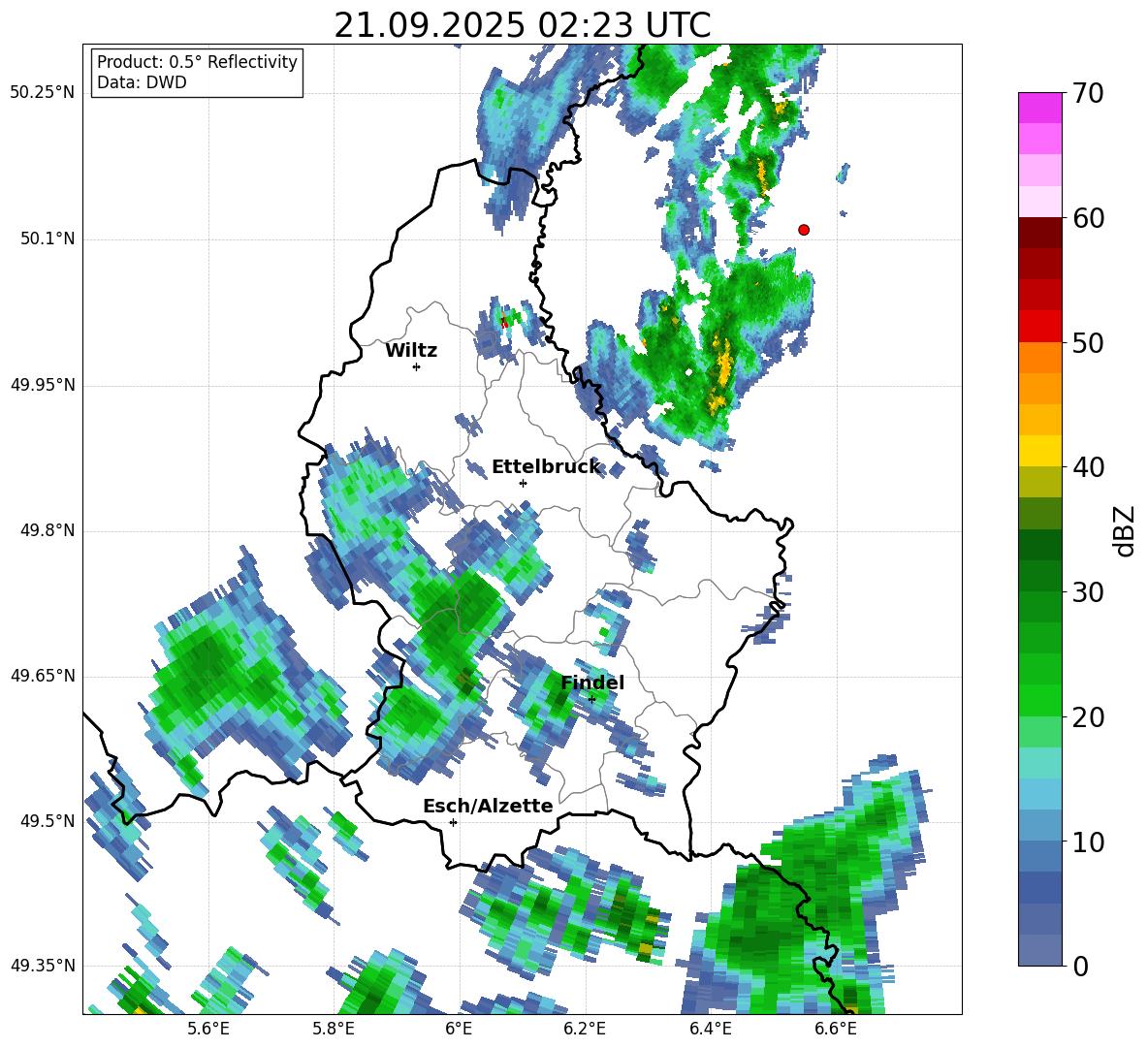
Task: Click the Ettelbruck cross marker
Action: point(523,483)
